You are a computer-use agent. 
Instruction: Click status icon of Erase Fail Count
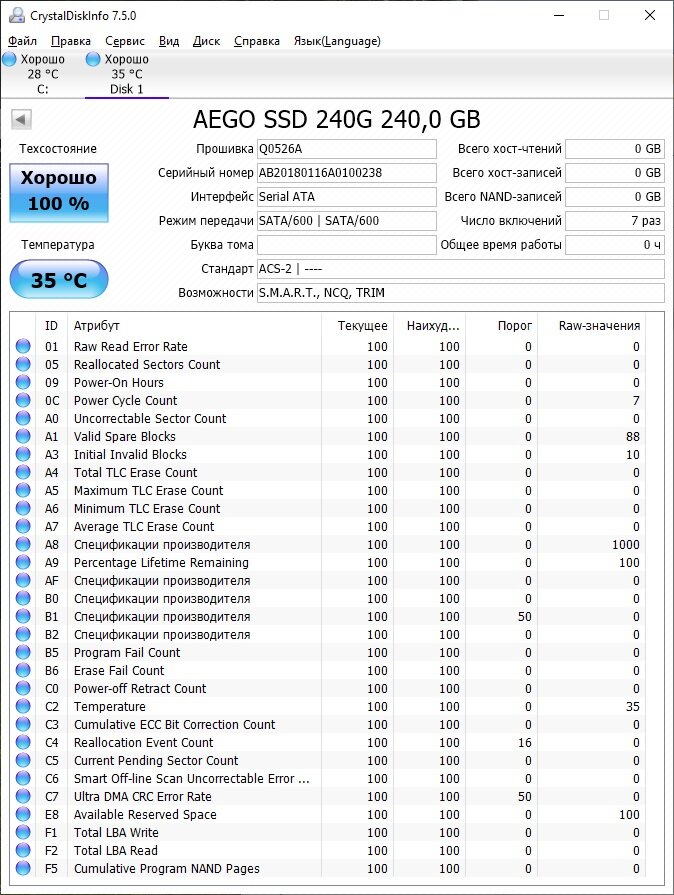pos(23,670)
